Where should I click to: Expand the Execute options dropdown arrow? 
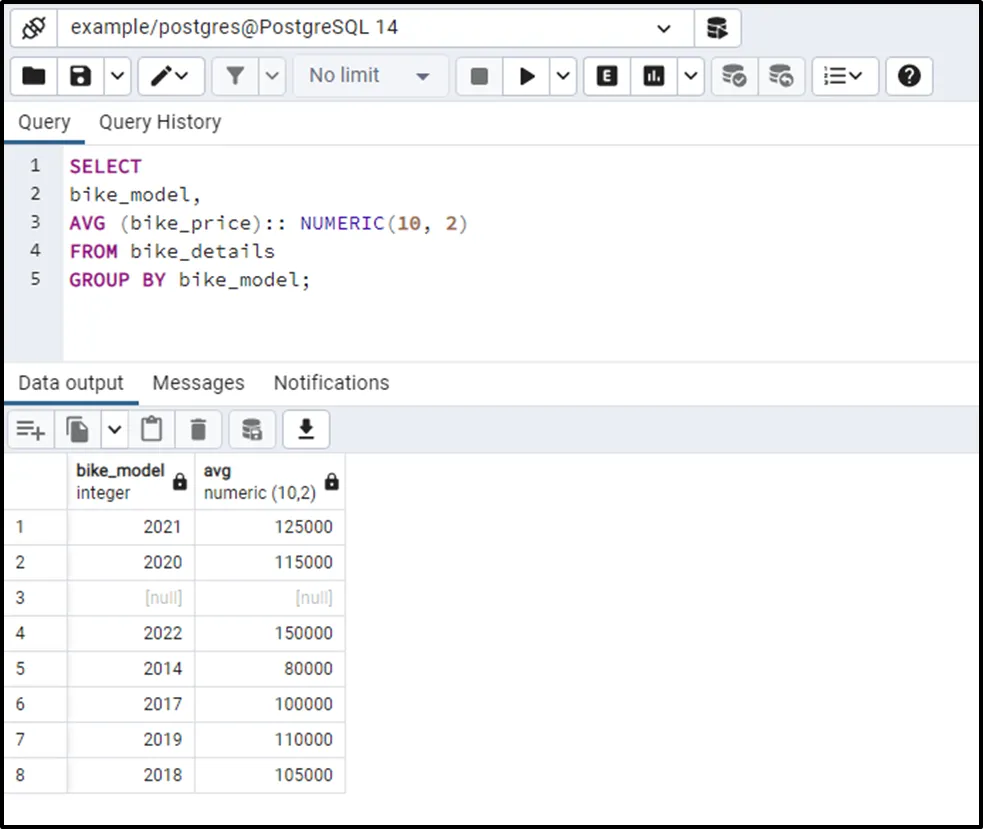pyautogui.click(x=563, y=76)
